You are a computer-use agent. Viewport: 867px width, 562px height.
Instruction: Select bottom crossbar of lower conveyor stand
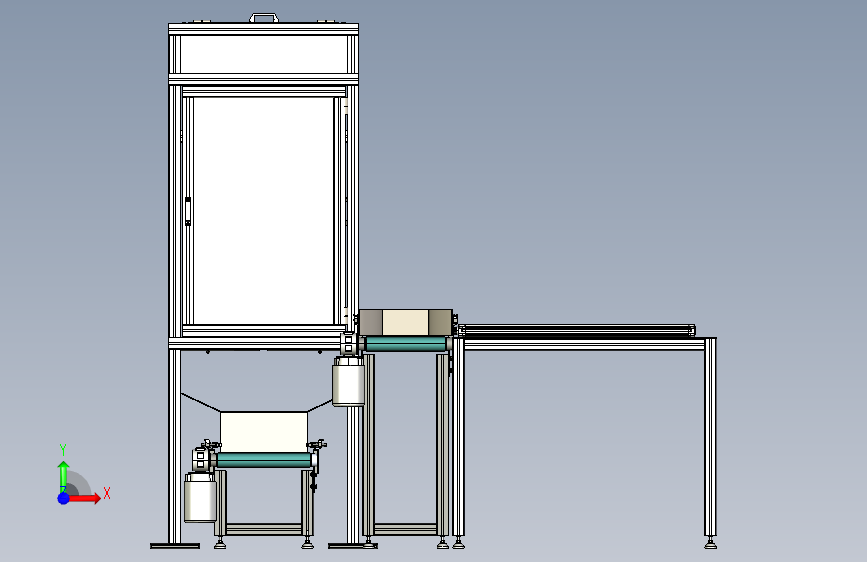(264, 530)
